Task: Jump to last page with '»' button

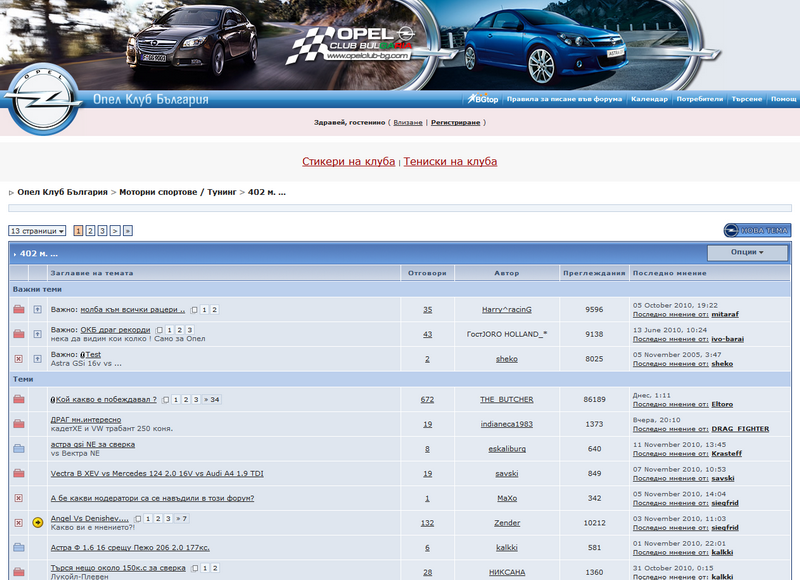Action: [x=128, y=231]
